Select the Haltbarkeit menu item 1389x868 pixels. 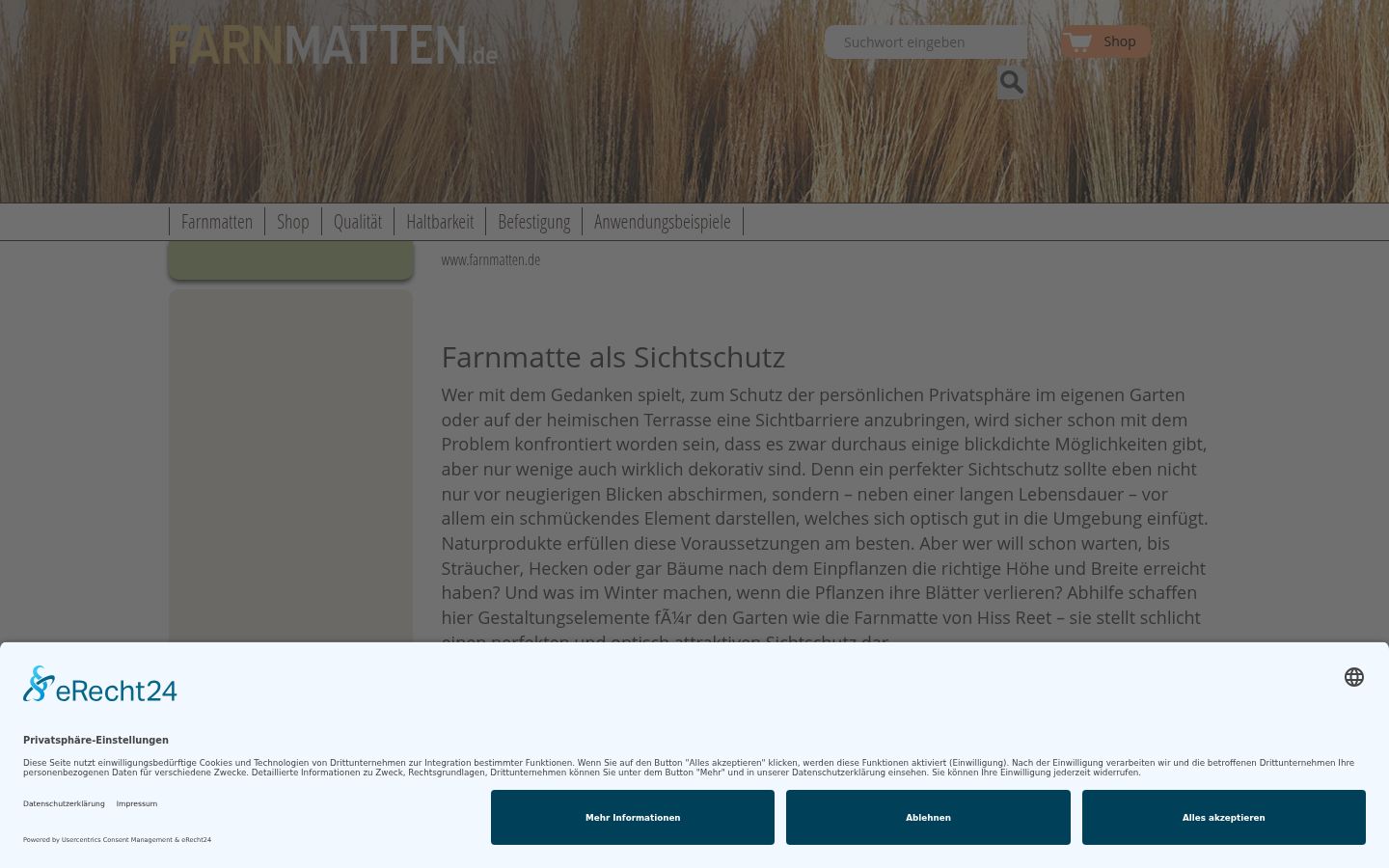[440, 222]
